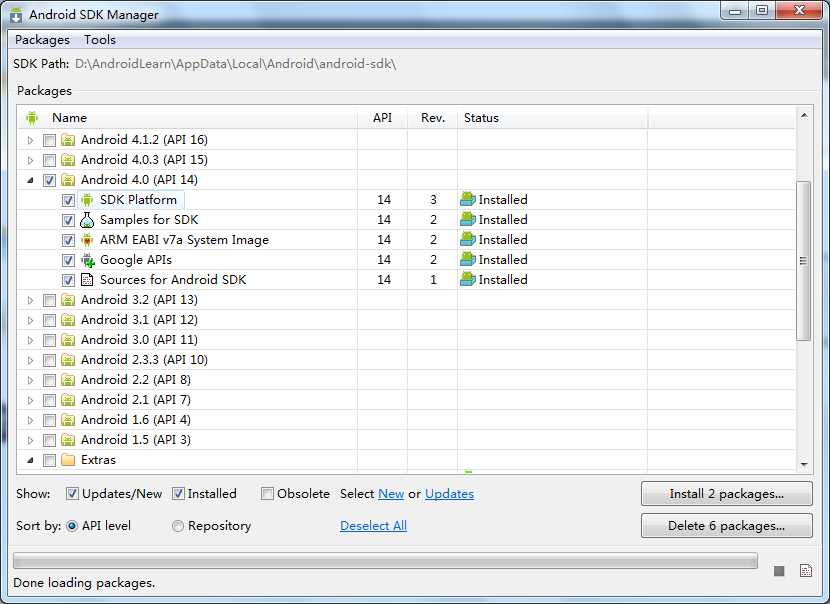
Task: Check the Android 4.1.2 (API 16) checkbox
Action: (49, 141)
